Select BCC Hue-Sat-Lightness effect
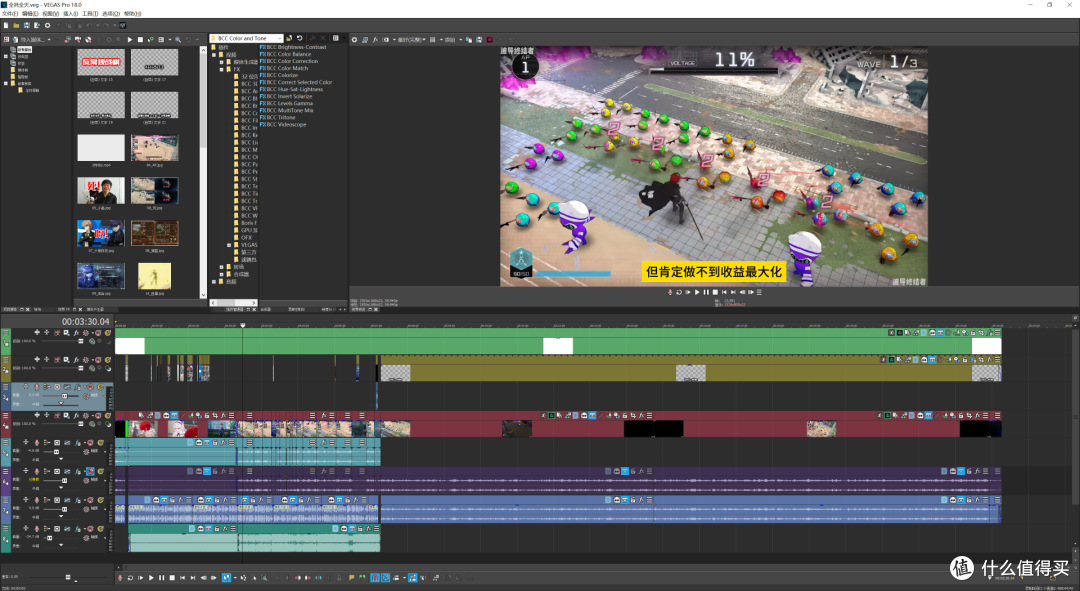The height and width of the screenshot is (591, 1080). (291, 90)
